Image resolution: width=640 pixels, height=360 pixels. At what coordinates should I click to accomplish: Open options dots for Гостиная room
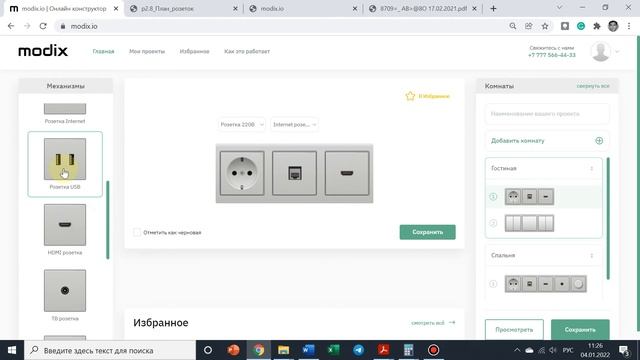591,168
